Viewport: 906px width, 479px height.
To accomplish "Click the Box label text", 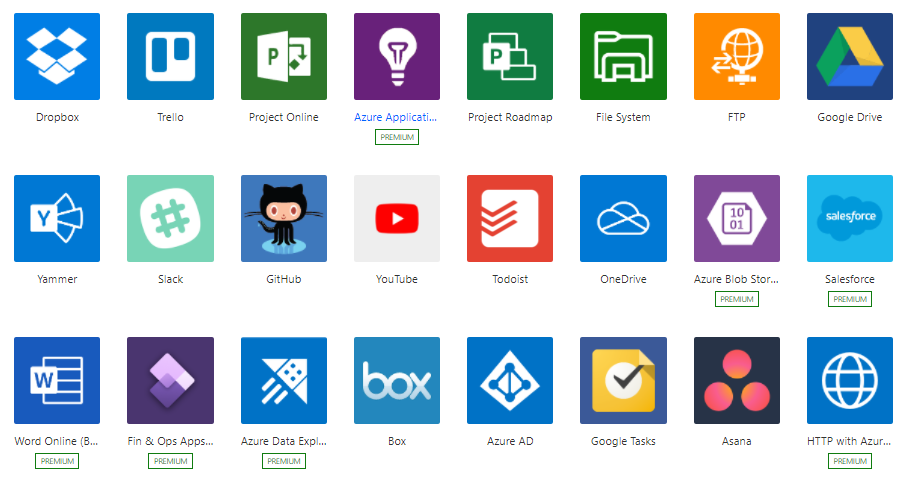I will click(x=397, y=441).
